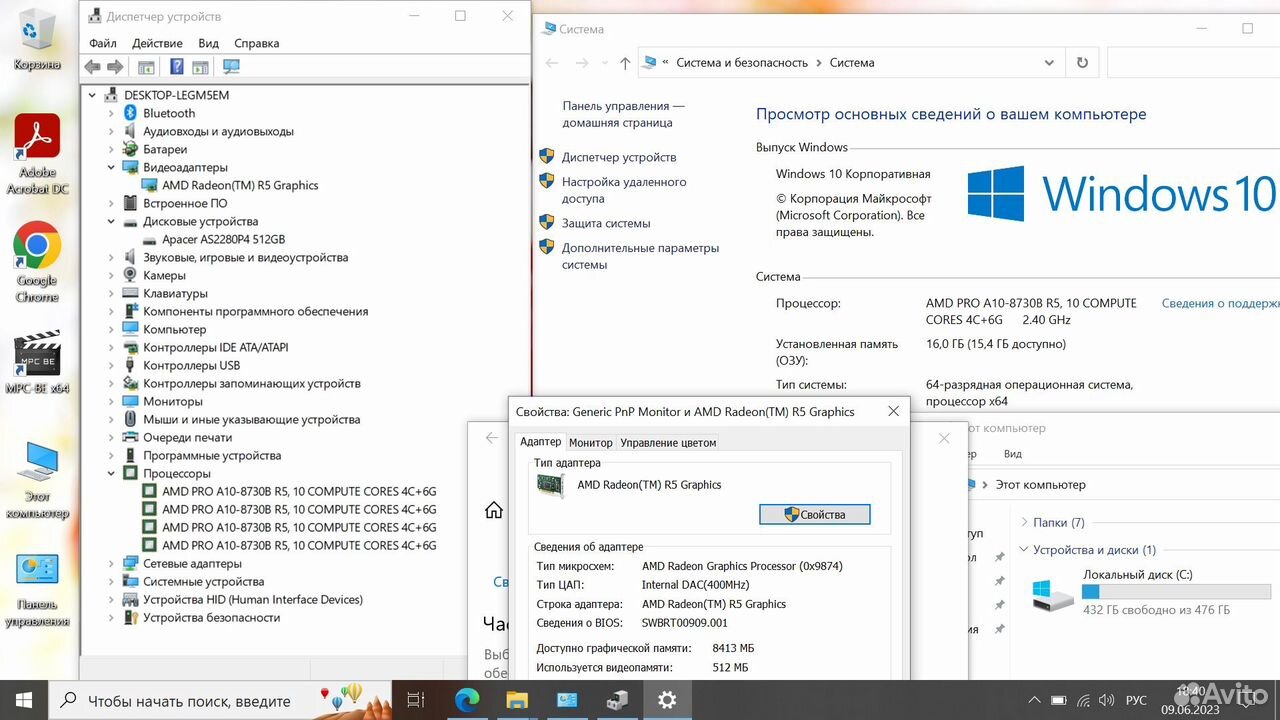Open Панель управления домашняя страница link

tap(623, 114)
